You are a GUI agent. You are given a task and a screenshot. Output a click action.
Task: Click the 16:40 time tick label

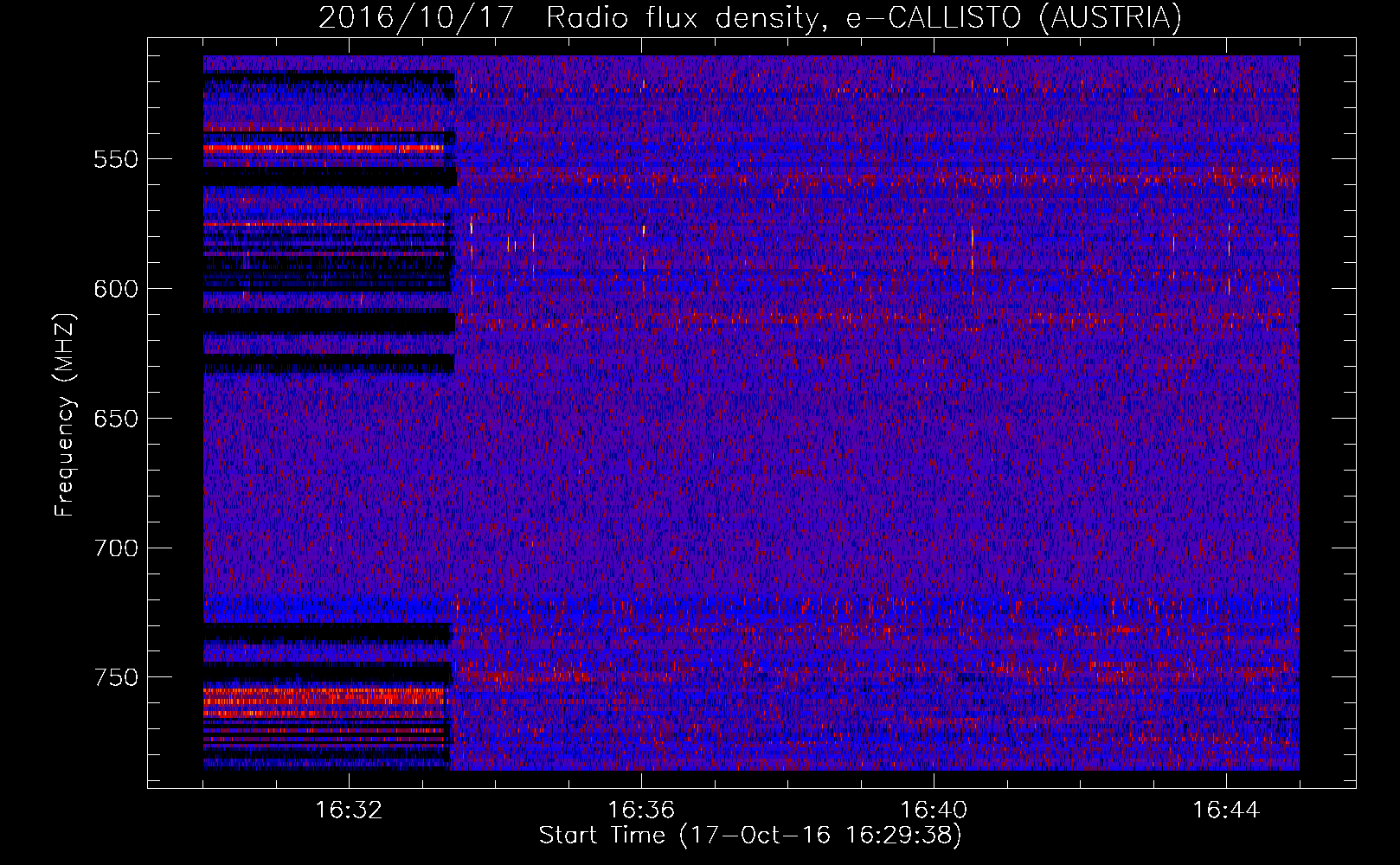[934, 811]
